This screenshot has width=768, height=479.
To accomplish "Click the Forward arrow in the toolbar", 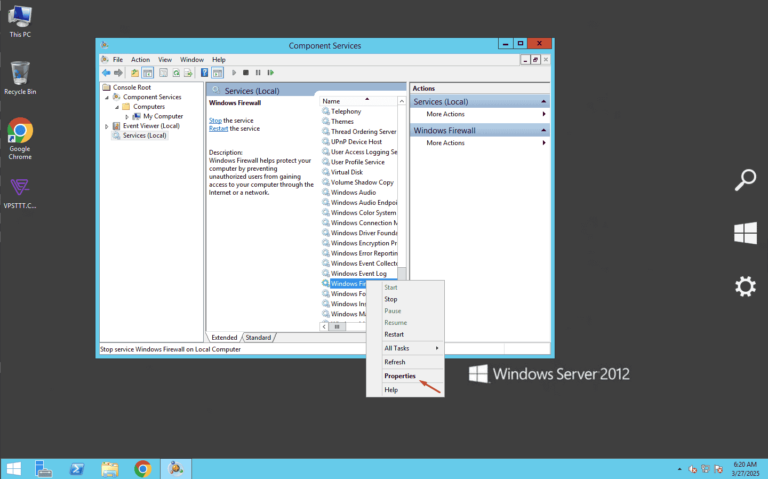I will [x=118, y=72].
